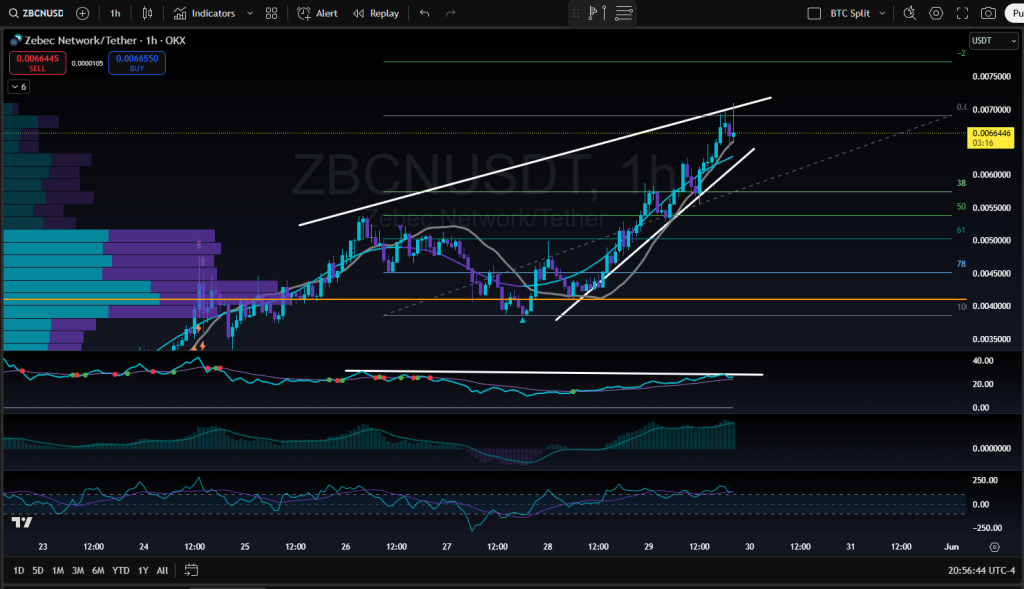Create a new Alert
Viewport: 1024px width, 589px height.
[317, 13]
